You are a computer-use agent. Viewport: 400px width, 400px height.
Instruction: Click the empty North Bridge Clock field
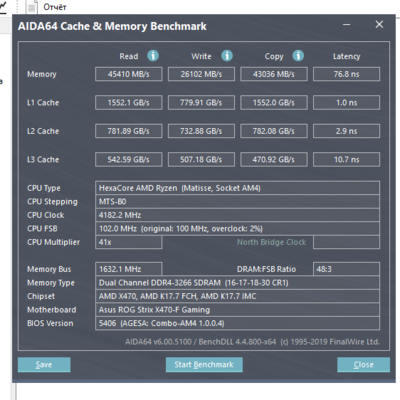click(346, 242)
